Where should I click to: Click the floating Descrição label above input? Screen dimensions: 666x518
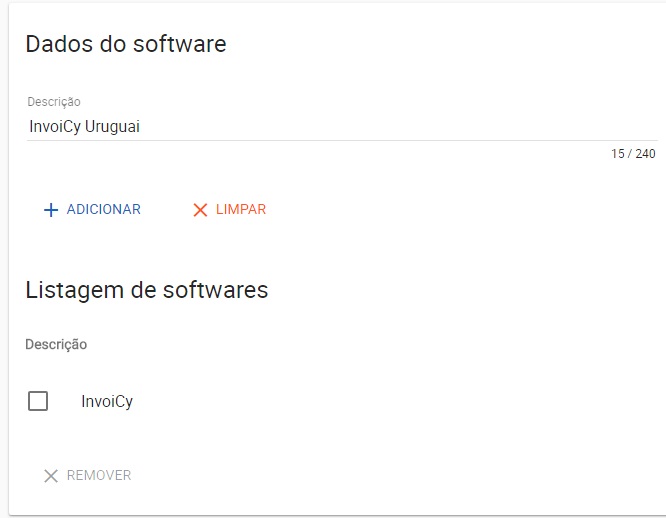pyautogui.click(x=54, y=102)
